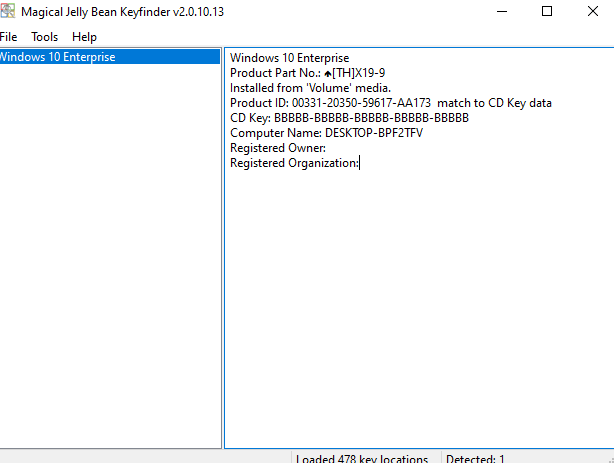Click the 'Detected: 1' status entry

click(x=475, y=458)
